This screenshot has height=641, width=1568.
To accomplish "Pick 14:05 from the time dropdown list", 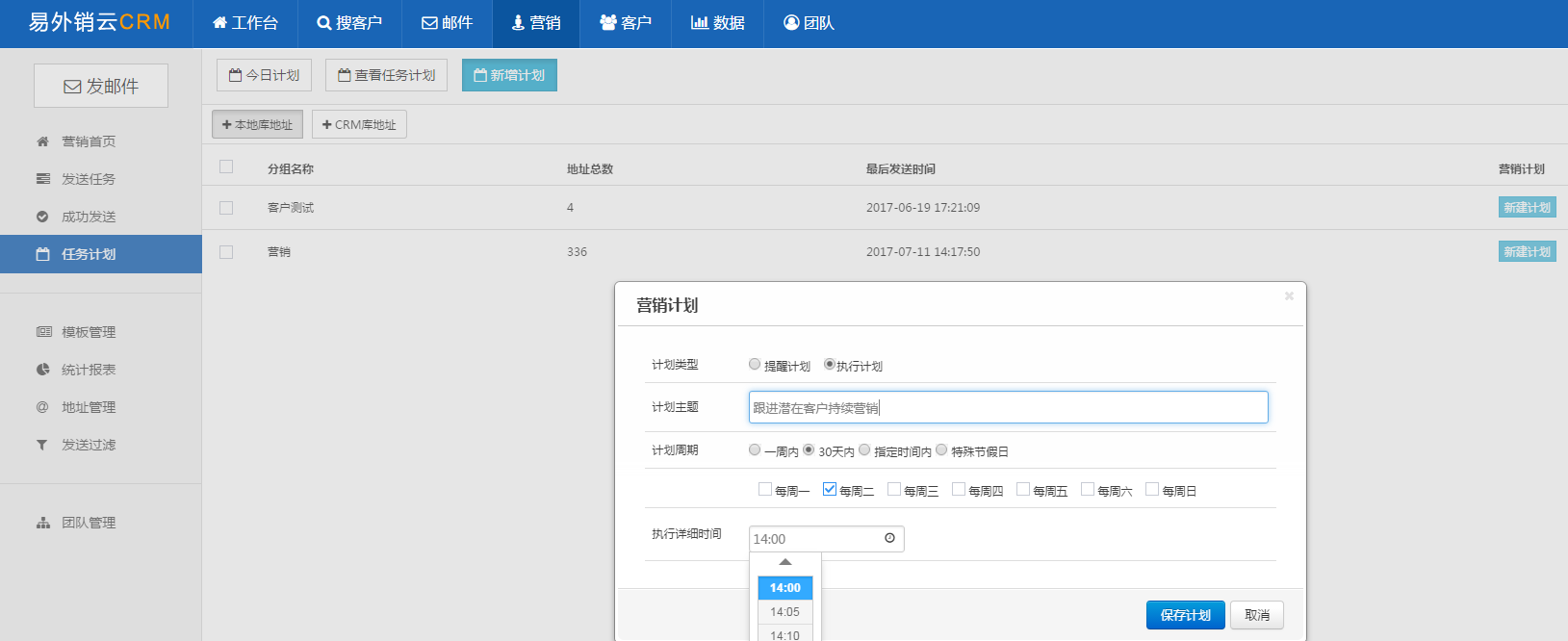I will click(x=784, y=612).
